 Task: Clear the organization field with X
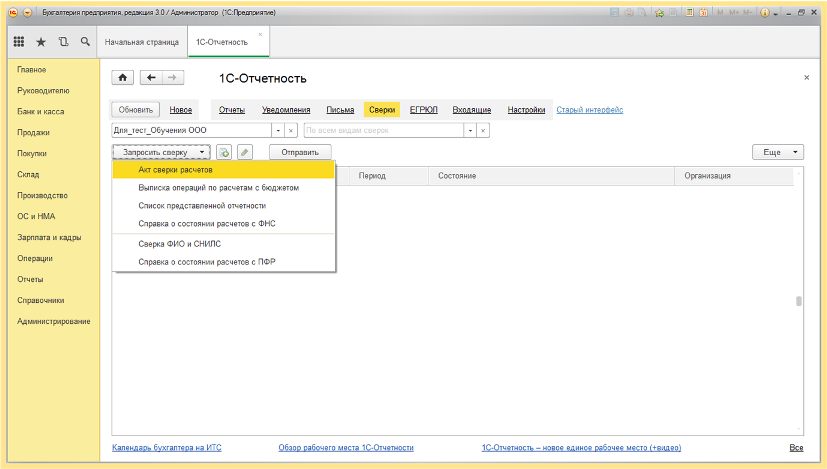coord(290,130)
